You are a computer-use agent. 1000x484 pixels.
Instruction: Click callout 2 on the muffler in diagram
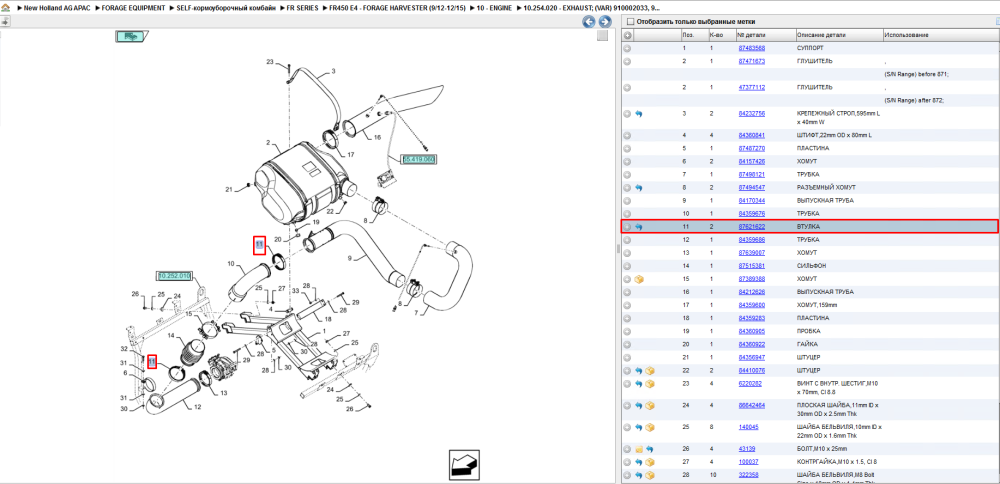click(x=268, y=142)
